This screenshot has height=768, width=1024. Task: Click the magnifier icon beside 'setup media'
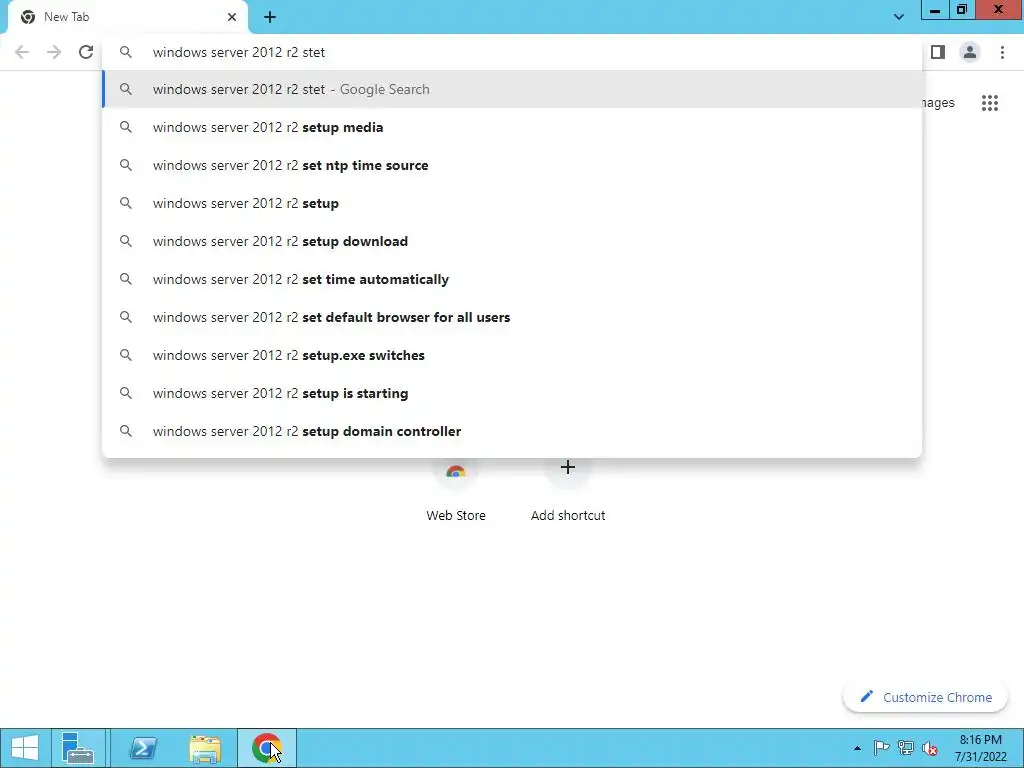click(x=125, y=127)
